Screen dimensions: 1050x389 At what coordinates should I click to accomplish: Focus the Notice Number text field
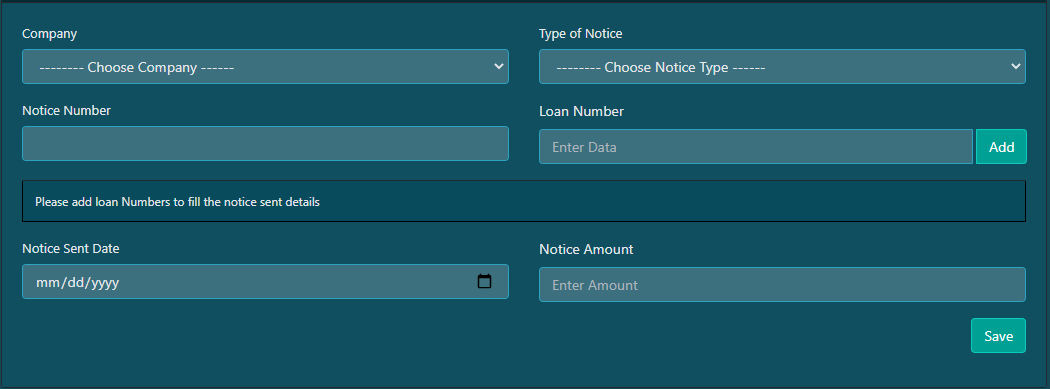point(265,143)
